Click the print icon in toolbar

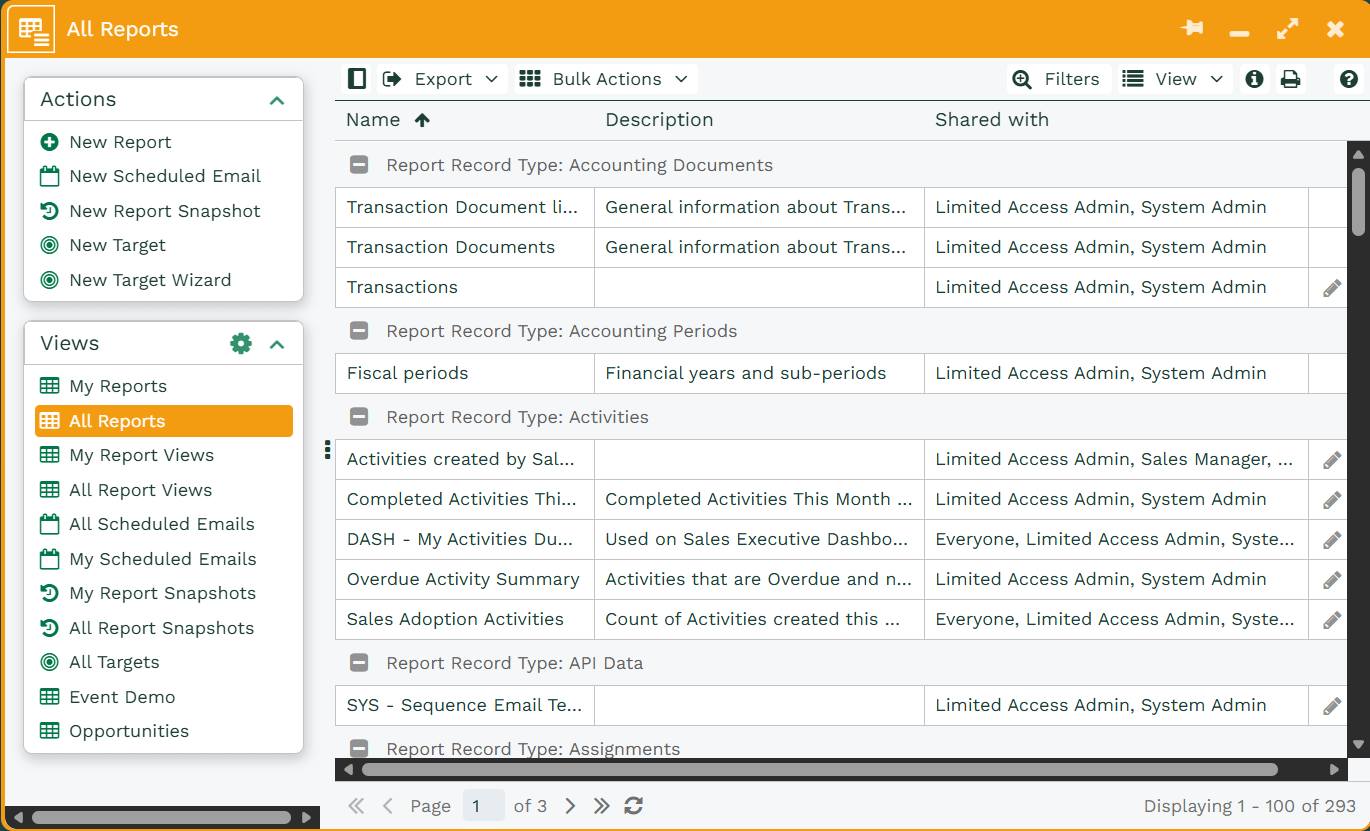[x=1290, y=79]
